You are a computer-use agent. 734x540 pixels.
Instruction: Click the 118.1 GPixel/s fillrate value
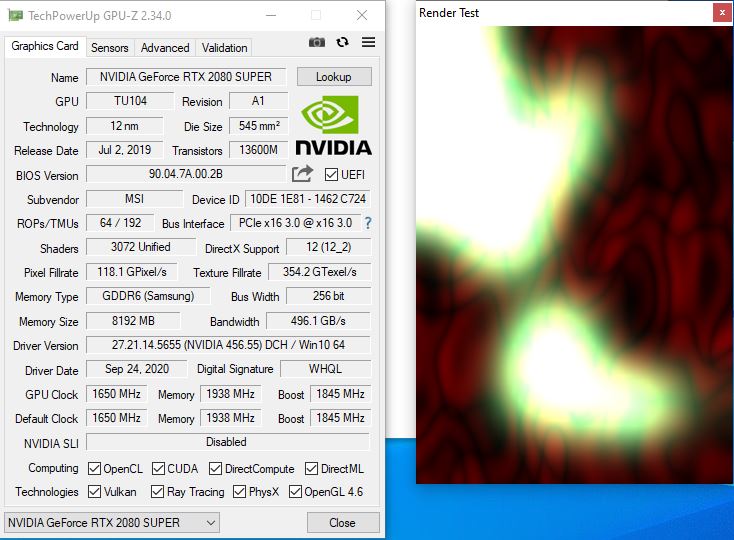132,272
